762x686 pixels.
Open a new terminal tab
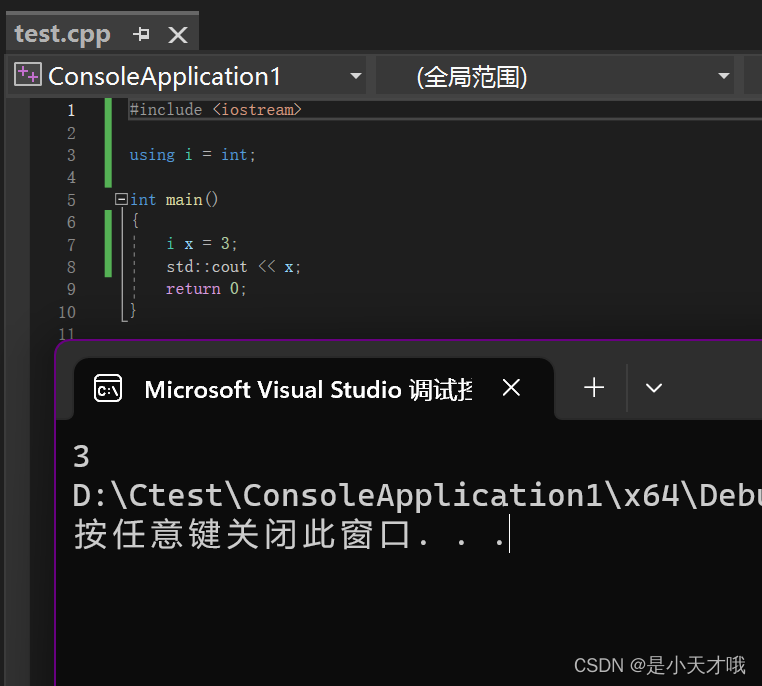pos(594,388)
